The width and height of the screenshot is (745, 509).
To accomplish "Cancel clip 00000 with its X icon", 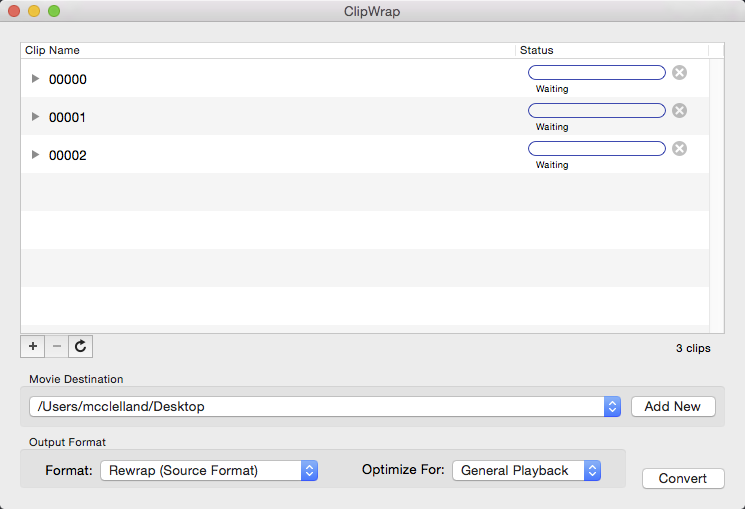I will tap(679, 73).
